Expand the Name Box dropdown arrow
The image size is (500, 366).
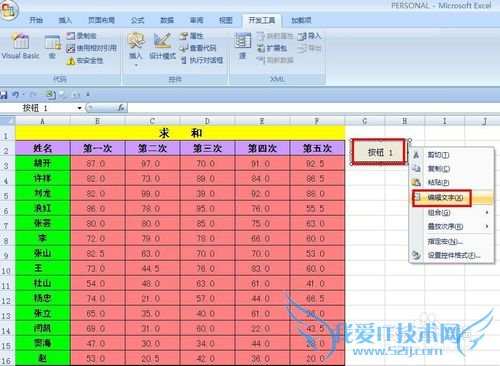79,108
